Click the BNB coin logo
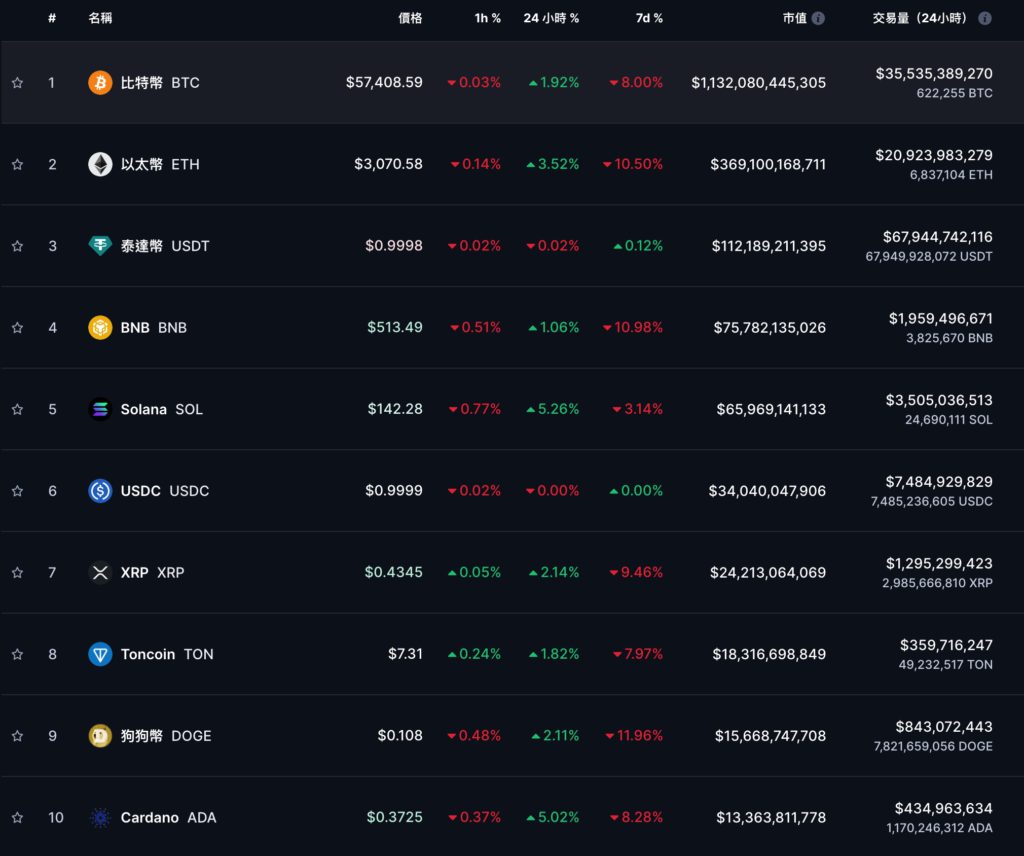This screenshot has height=856, width=1024. [x=100, y=327]
